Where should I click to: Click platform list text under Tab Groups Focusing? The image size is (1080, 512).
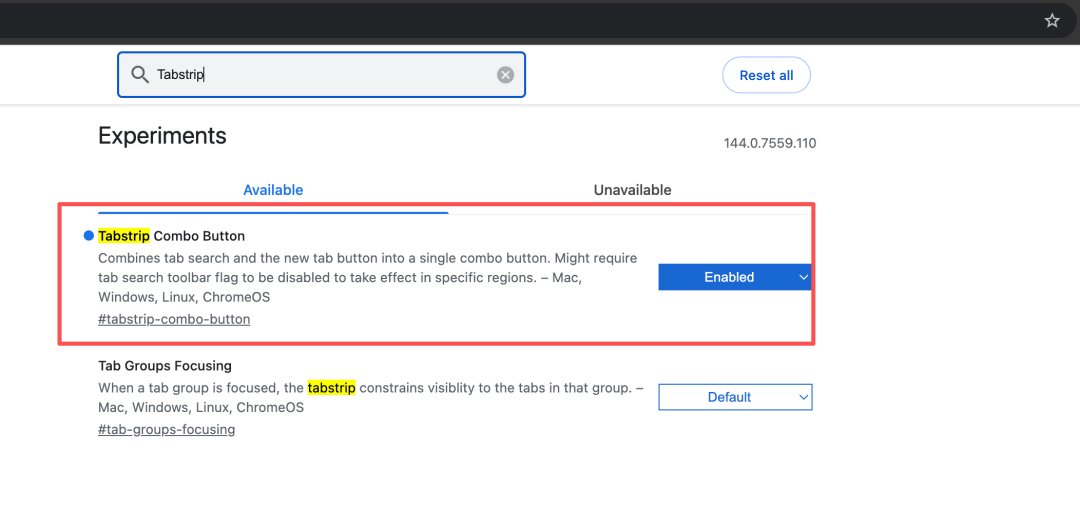200,408
